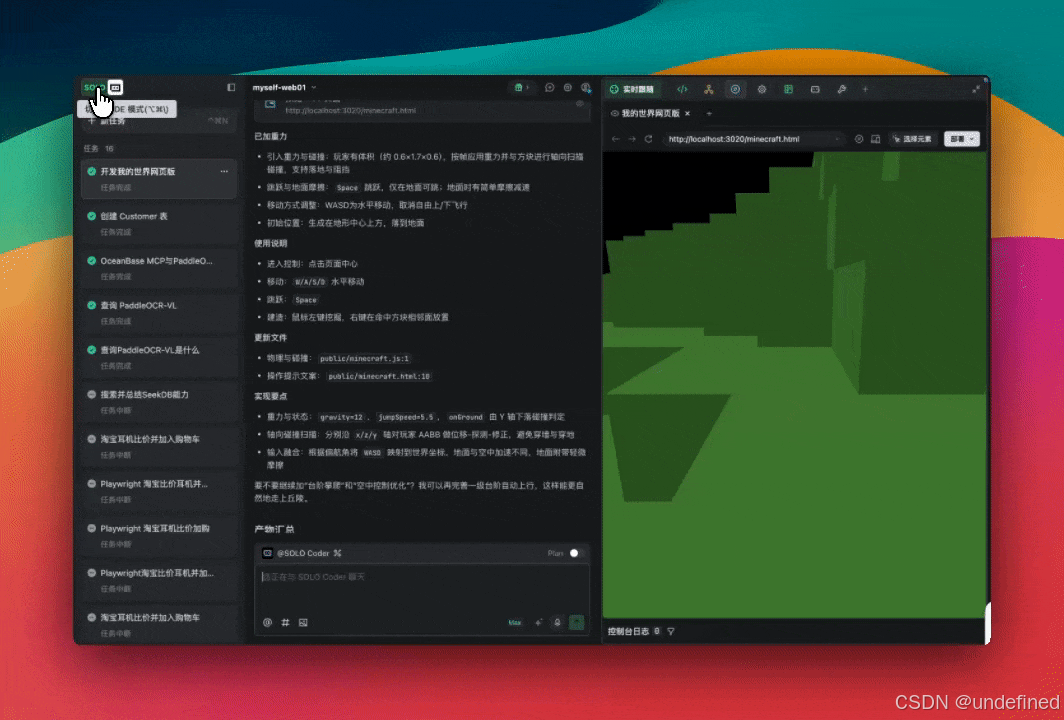Click the file link public/minecraft.js:1
Image resolution: width=1064 pixels, height=720 pixels.
tap(364, 358)
